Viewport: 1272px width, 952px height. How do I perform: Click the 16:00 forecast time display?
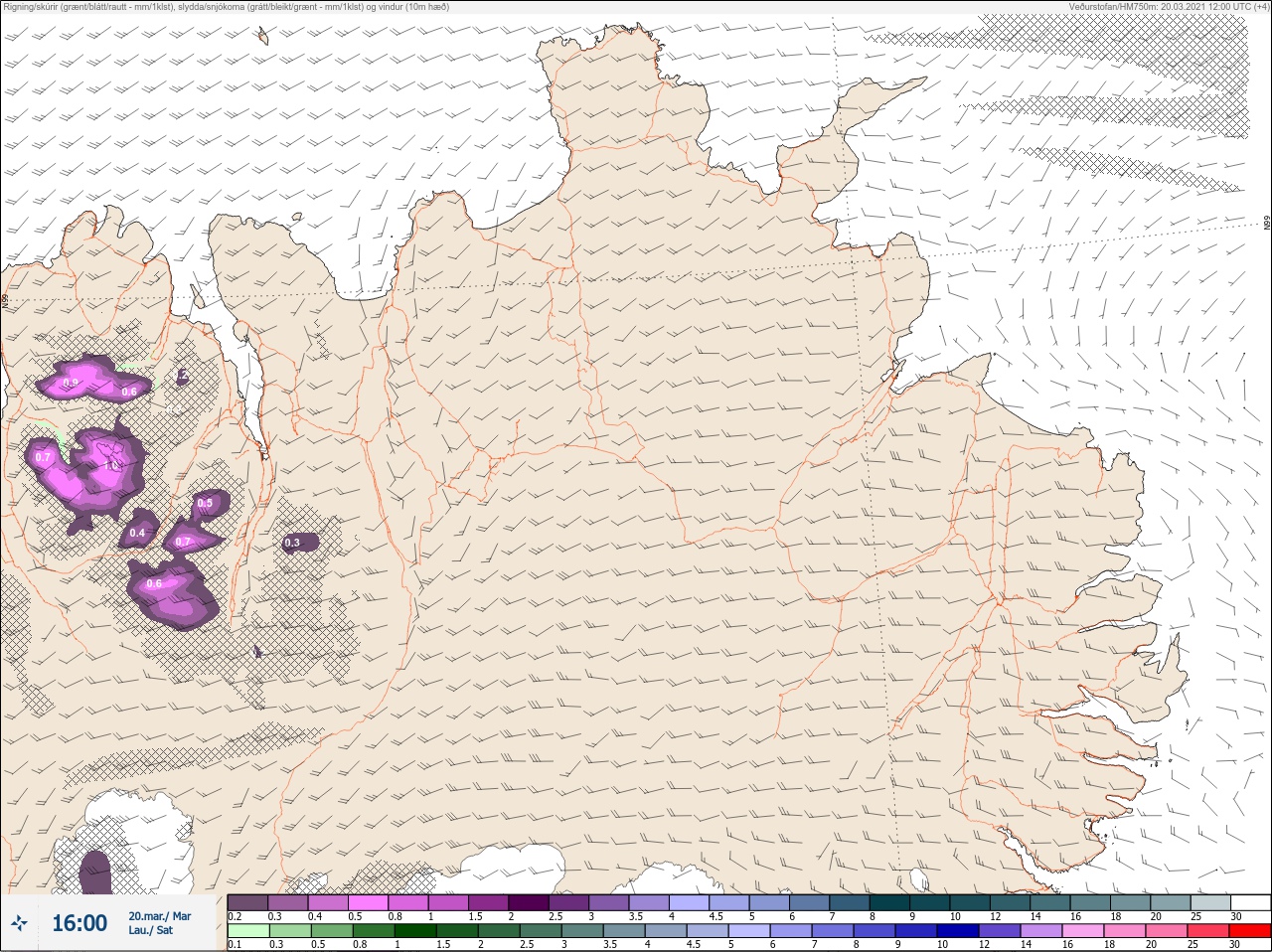(x=79, y=923)
